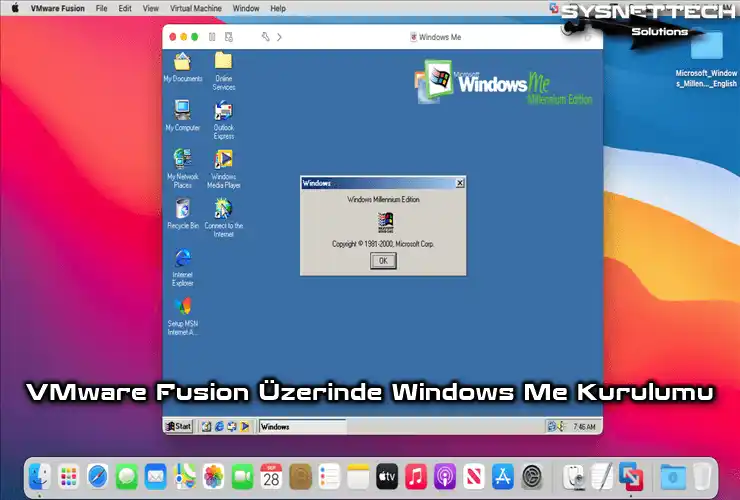The height and width of the screenshot is (500, 740).
Task: Open Podcasts in the Dock
Action: (445, 476)
